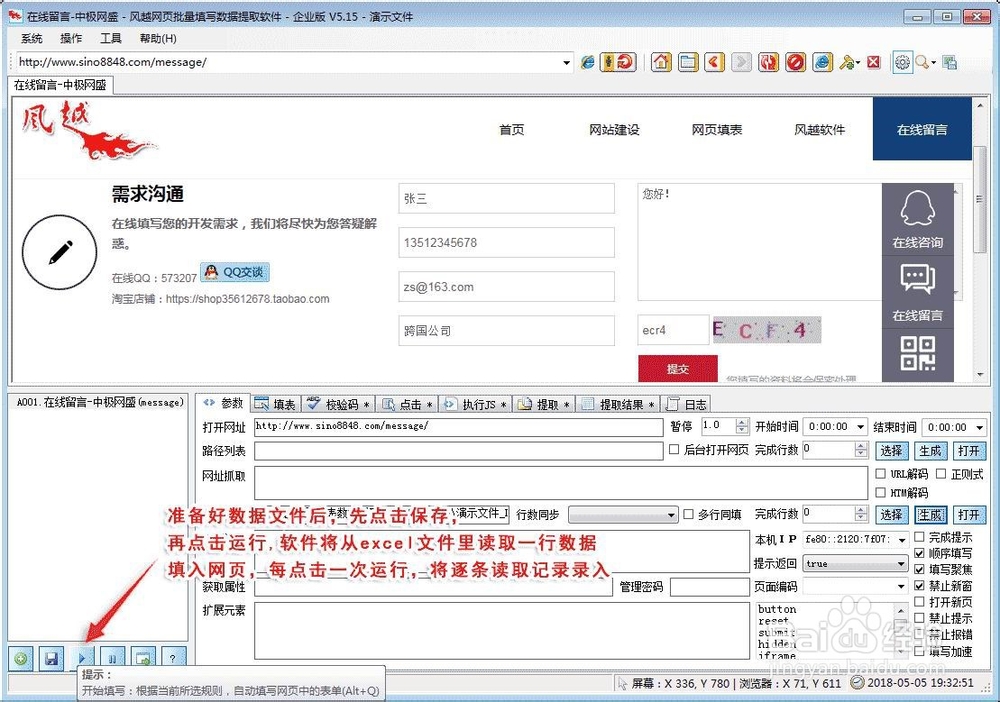Switch to 提取结果 tab
This screenshot has width=1000, height=702.
click(x=618, y=404)
